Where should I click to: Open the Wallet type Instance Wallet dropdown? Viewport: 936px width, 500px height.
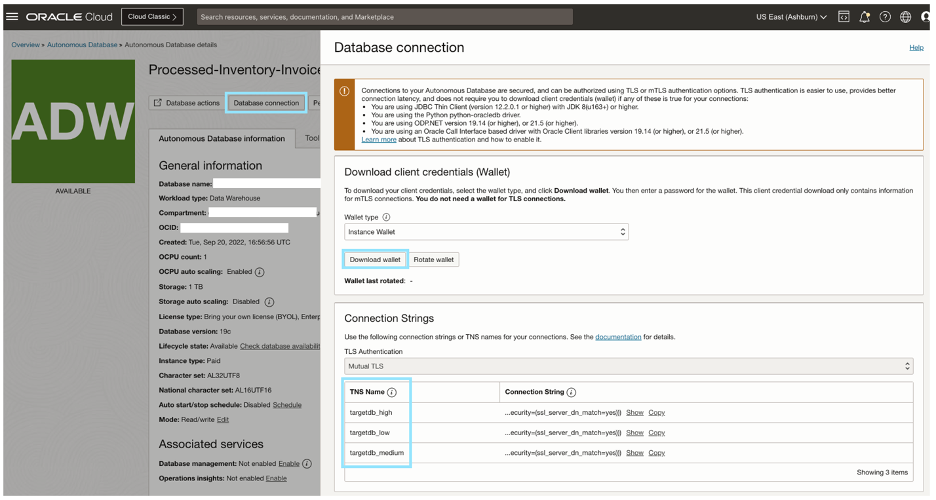coord(486,232)
